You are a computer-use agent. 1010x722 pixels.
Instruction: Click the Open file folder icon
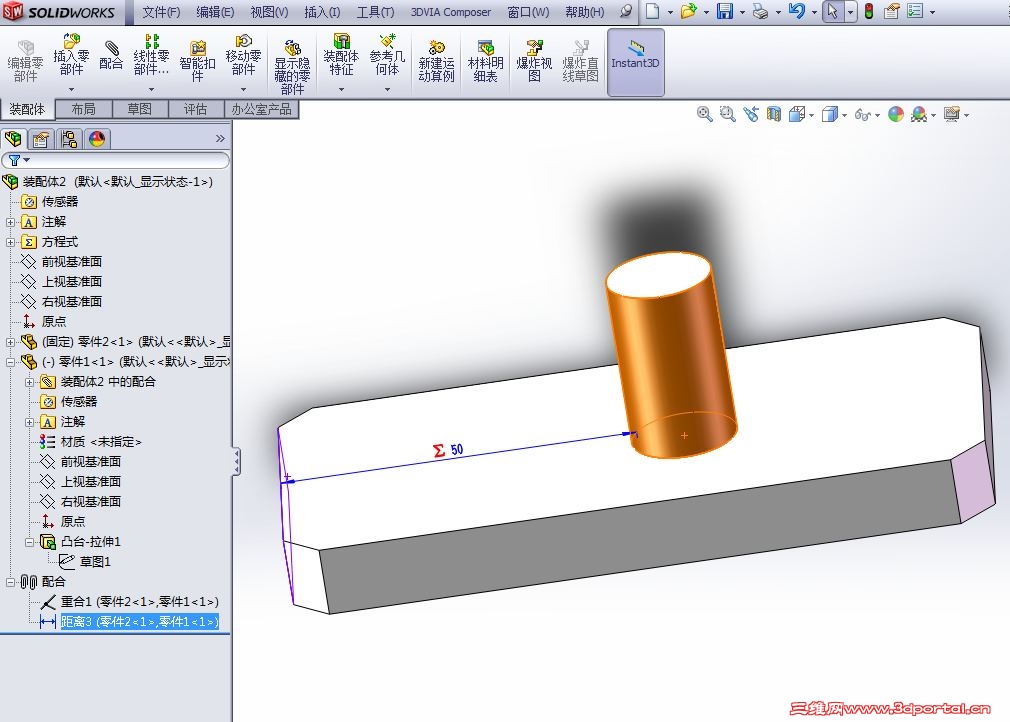pyautogui.click(x=689, y=11)
